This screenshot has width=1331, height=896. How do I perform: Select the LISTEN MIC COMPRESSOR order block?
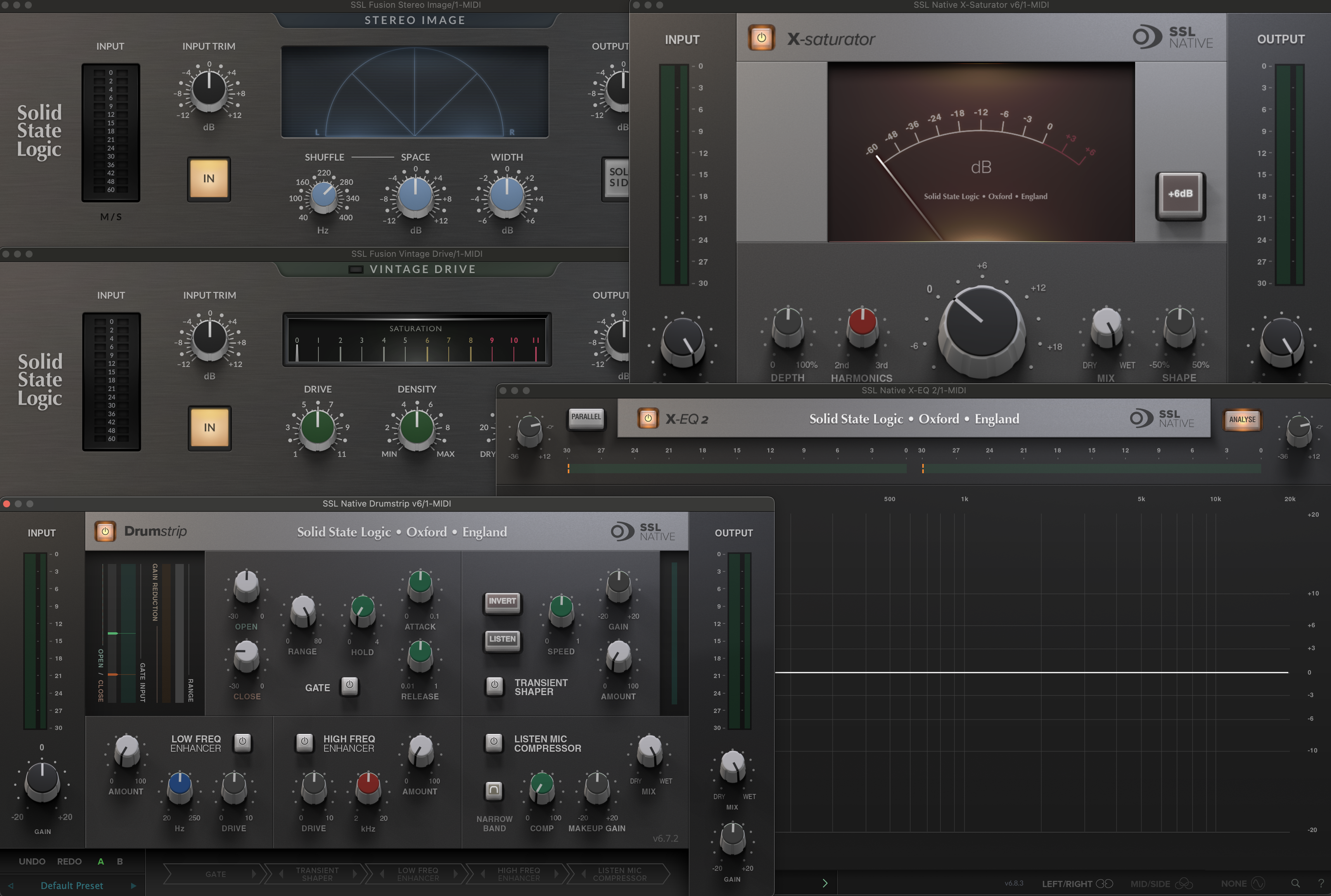tap(620, 874)
